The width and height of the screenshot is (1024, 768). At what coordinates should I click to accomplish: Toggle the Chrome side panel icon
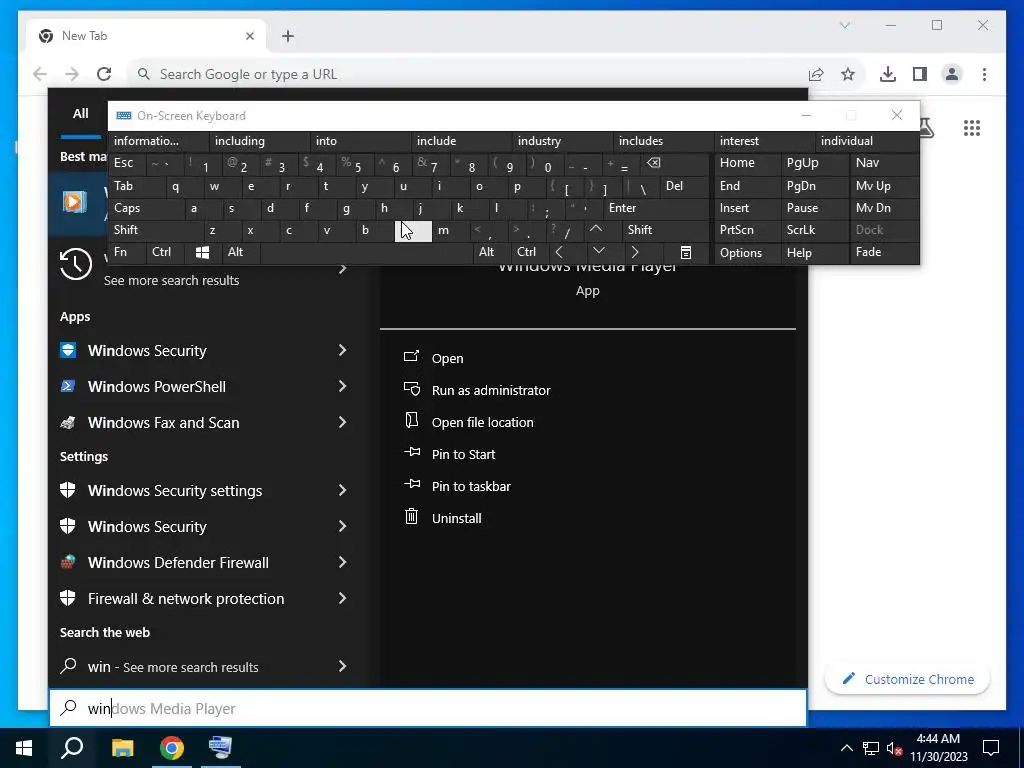click(920, 74)
